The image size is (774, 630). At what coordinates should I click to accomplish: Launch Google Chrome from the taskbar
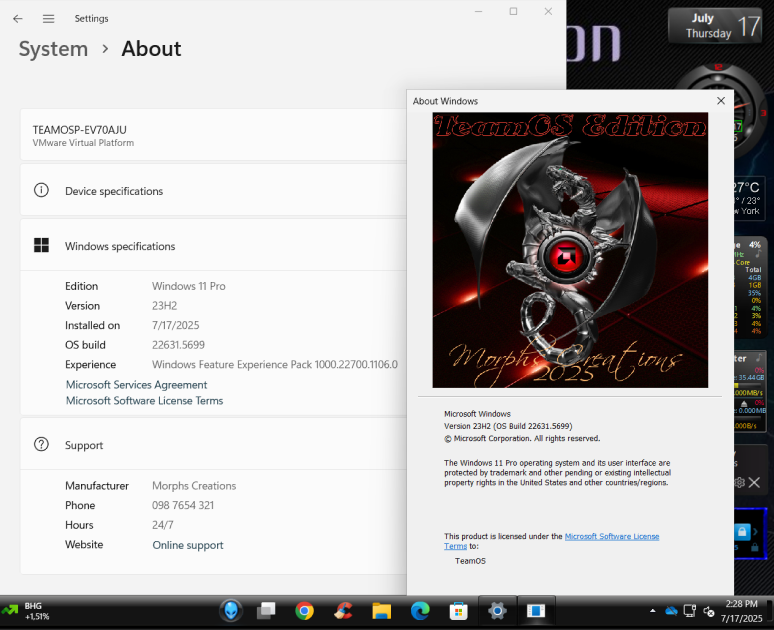[x=305, y=611]
